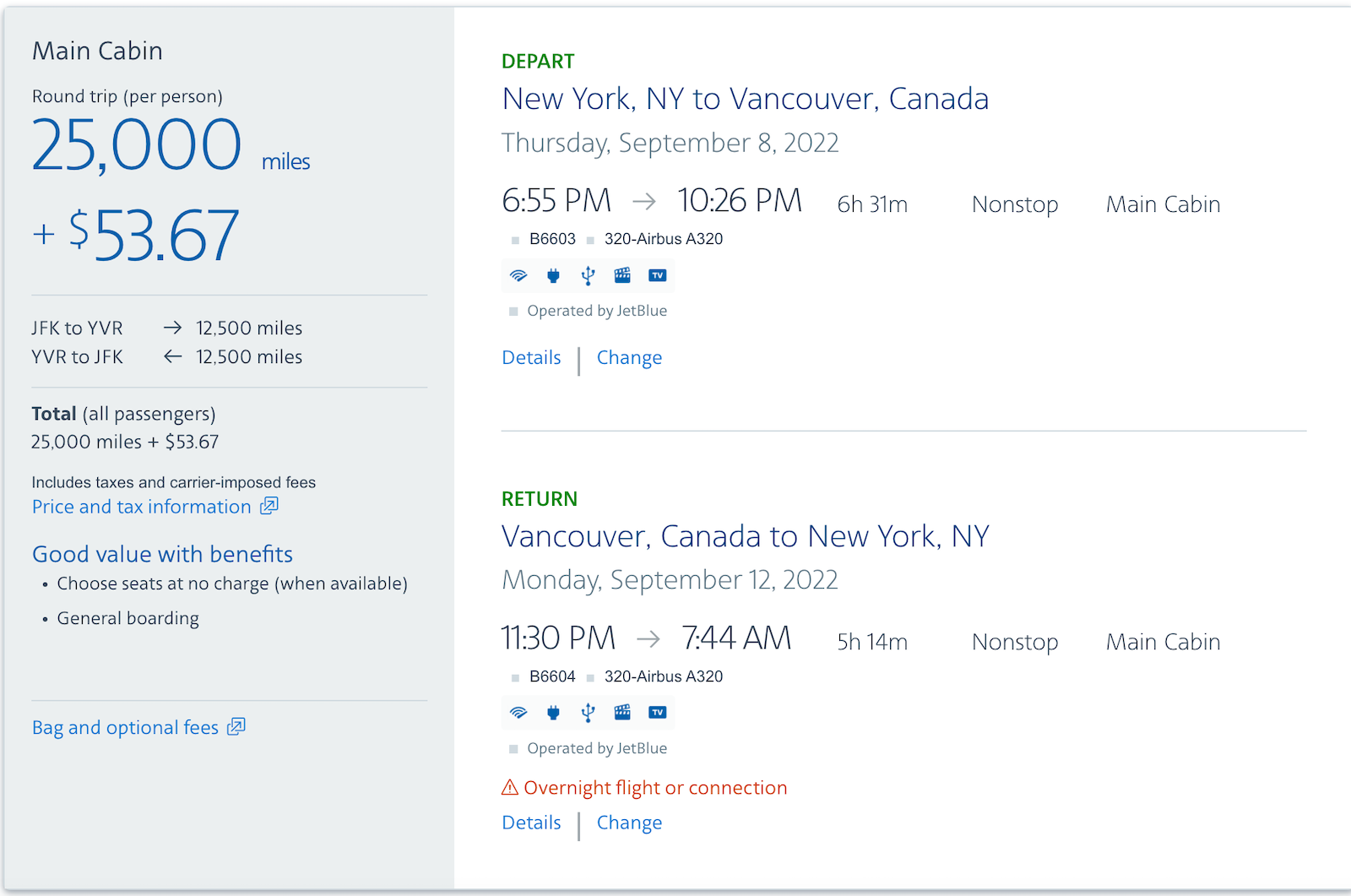
Task: Select the Main Cabin heading
Action: tap(97, 51)
